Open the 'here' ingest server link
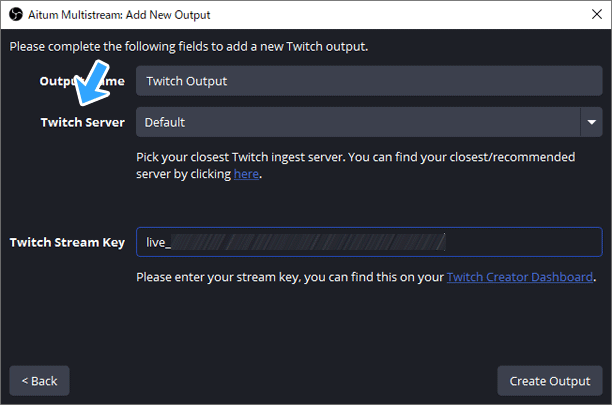Screen dimensions: 612x405 point(246,174)
